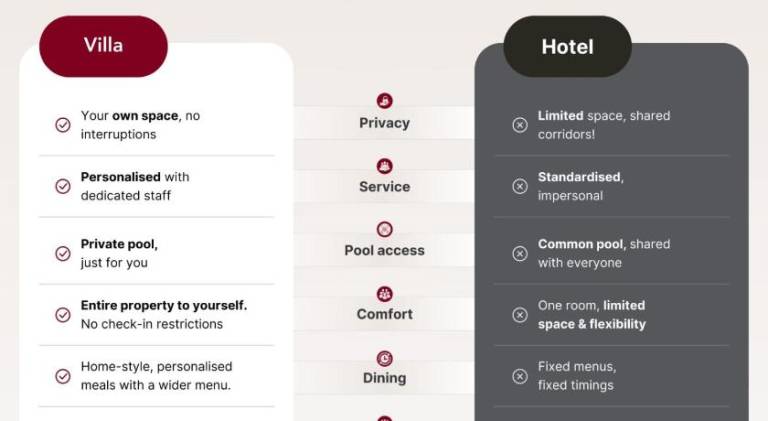Click the cross icon beside Limited space
Viewport: 768px width, 421px height.
520,125
